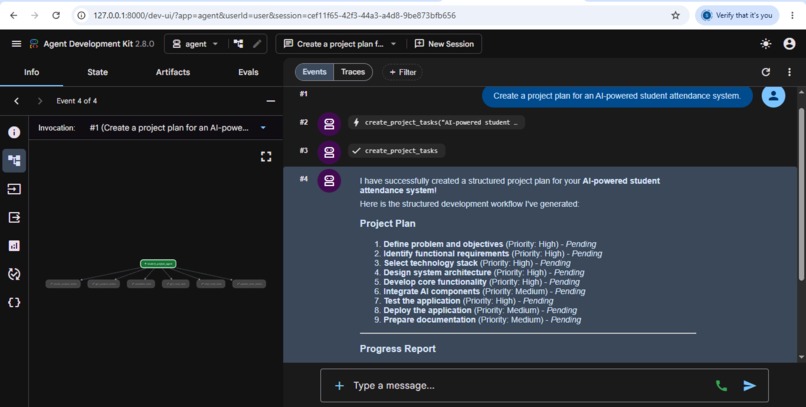Select the graph view sidebar icon

click(14, 161)
